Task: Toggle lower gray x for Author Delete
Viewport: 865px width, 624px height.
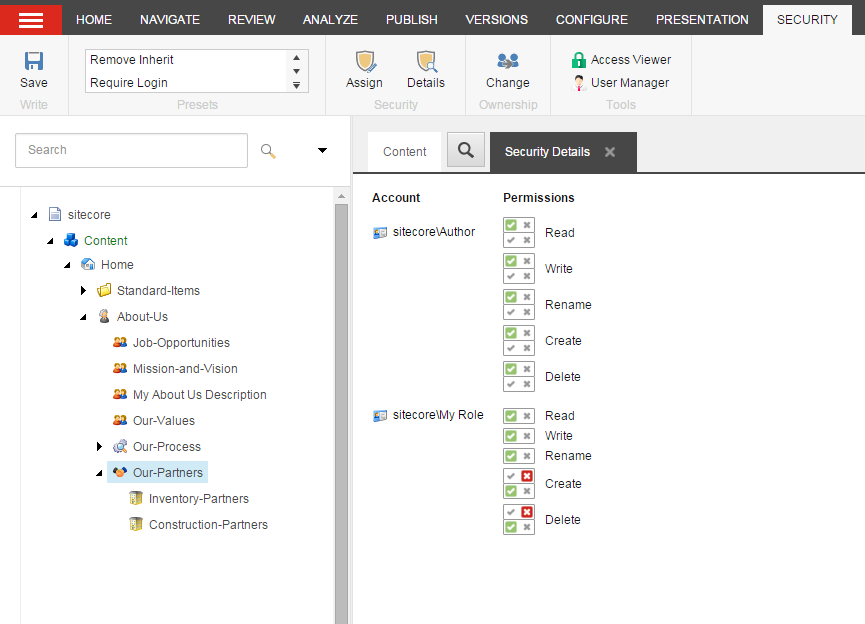Action: click(527, 384)
